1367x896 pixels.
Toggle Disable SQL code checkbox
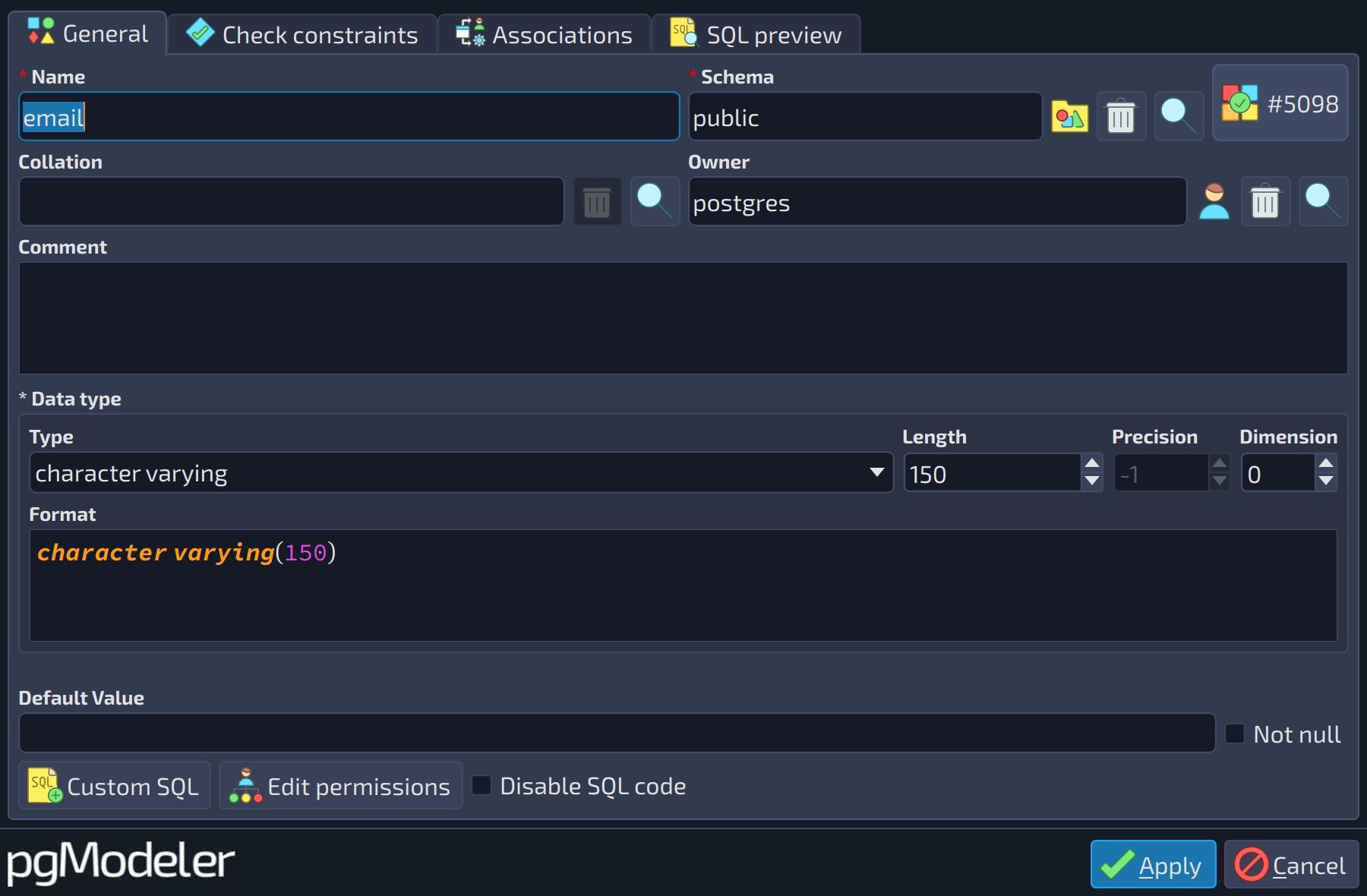click(481, 785)
